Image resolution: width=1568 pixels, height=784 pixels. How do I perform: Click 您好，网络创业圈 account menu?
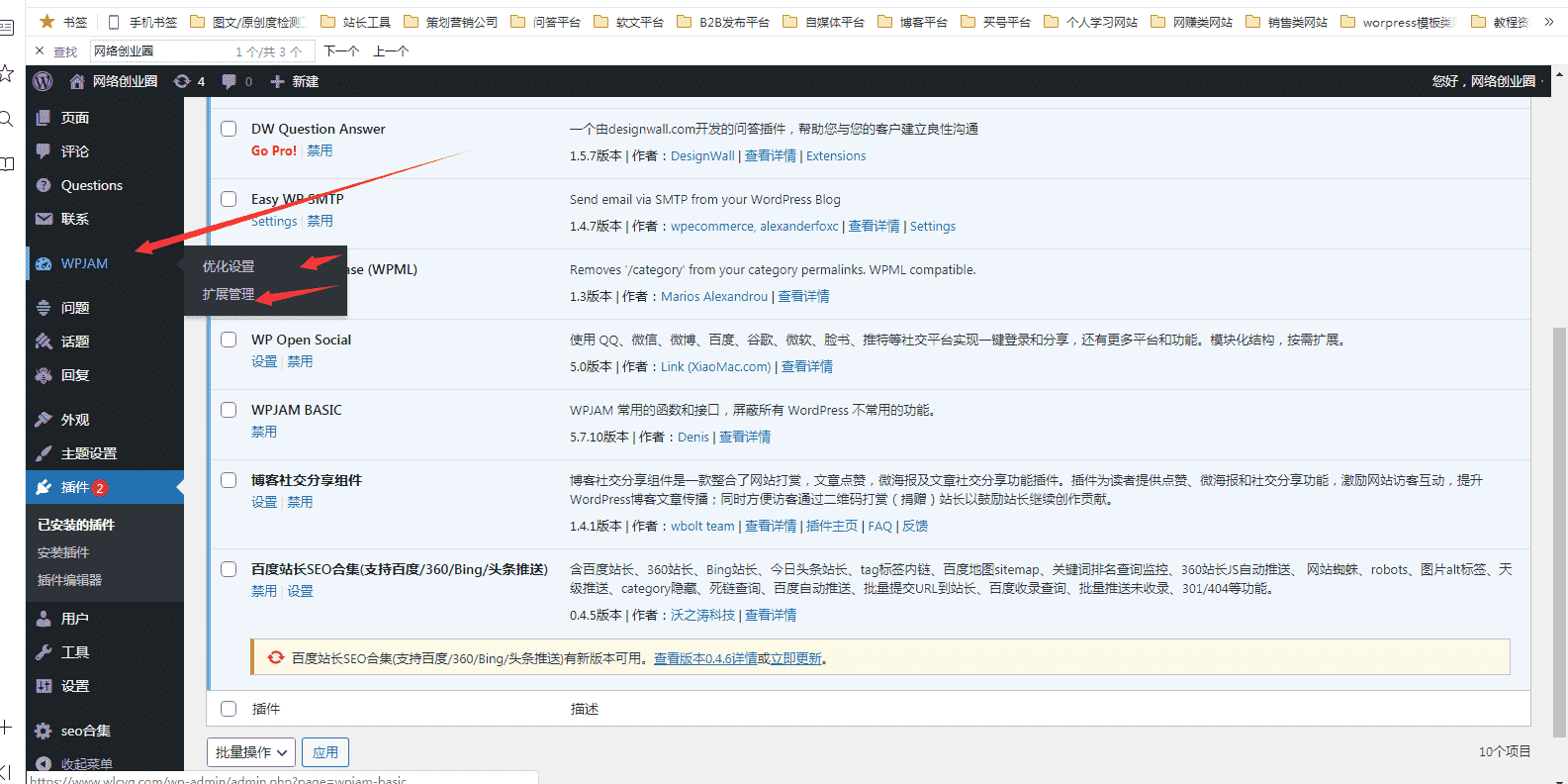[x=1484, y=81]
